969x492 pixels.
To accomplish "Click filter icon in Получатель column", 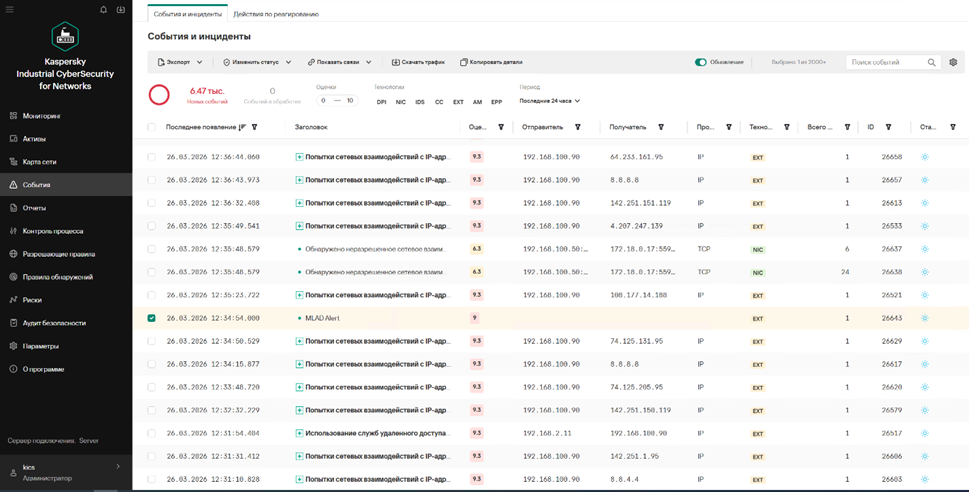I will [x=661, y=127].
